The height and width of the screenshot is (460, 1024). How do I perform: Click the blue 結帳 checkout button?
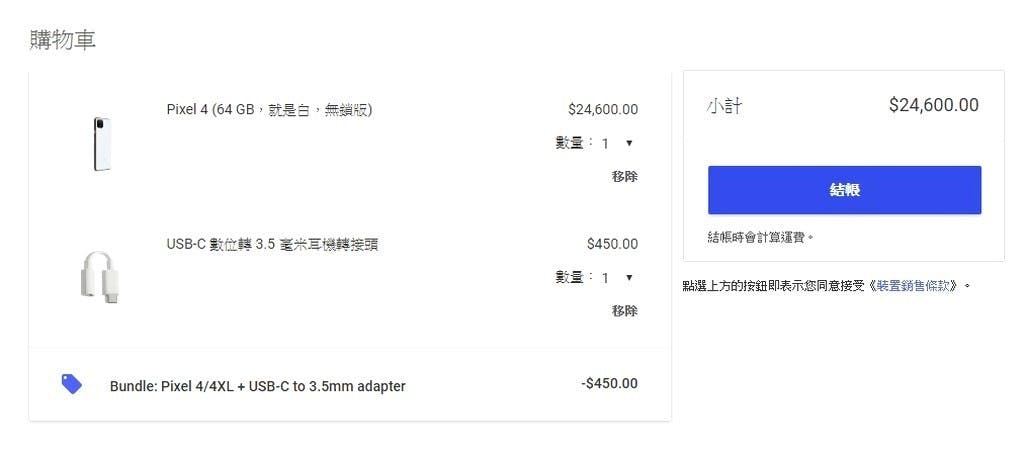[844, 190]
